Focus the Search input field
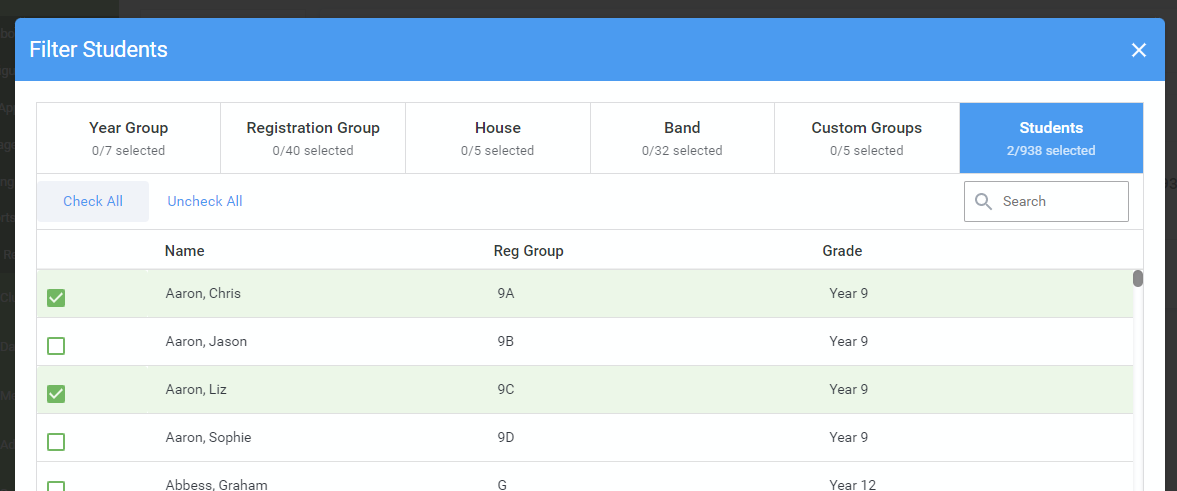Image resolution: width=1177 pixels, height=491 pixels. tap(1046, 201)
